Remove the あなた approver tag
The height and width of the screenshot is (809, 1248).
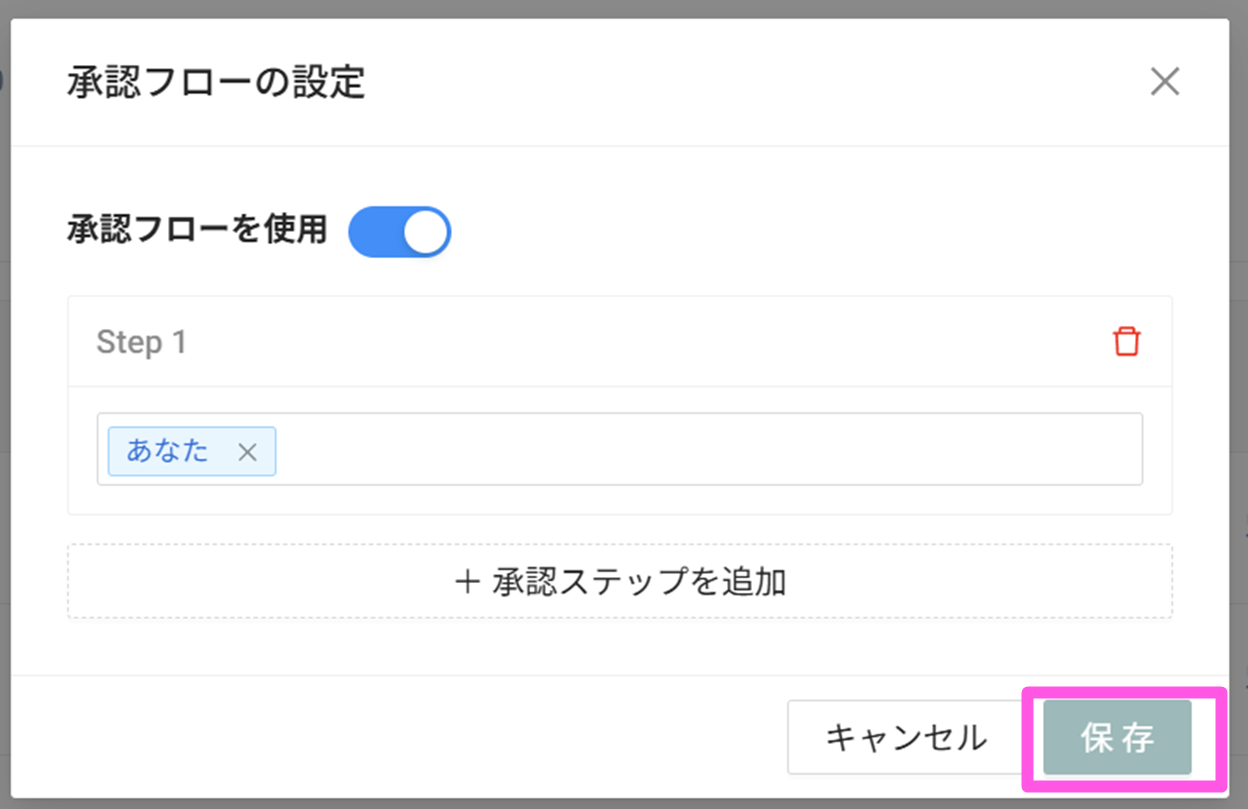[x=248, y=452]
